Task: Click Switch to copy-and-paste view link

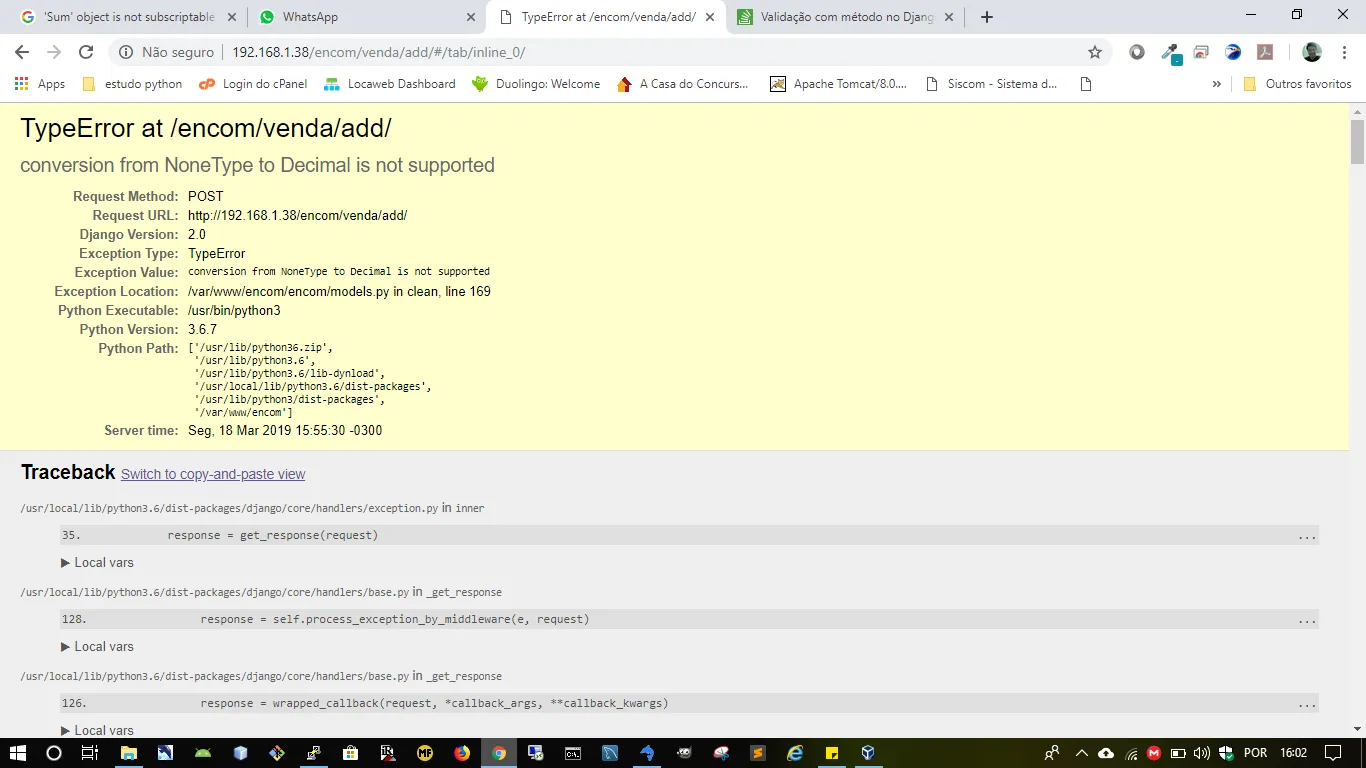Action: pyautogui.click(x=213, y=474)
